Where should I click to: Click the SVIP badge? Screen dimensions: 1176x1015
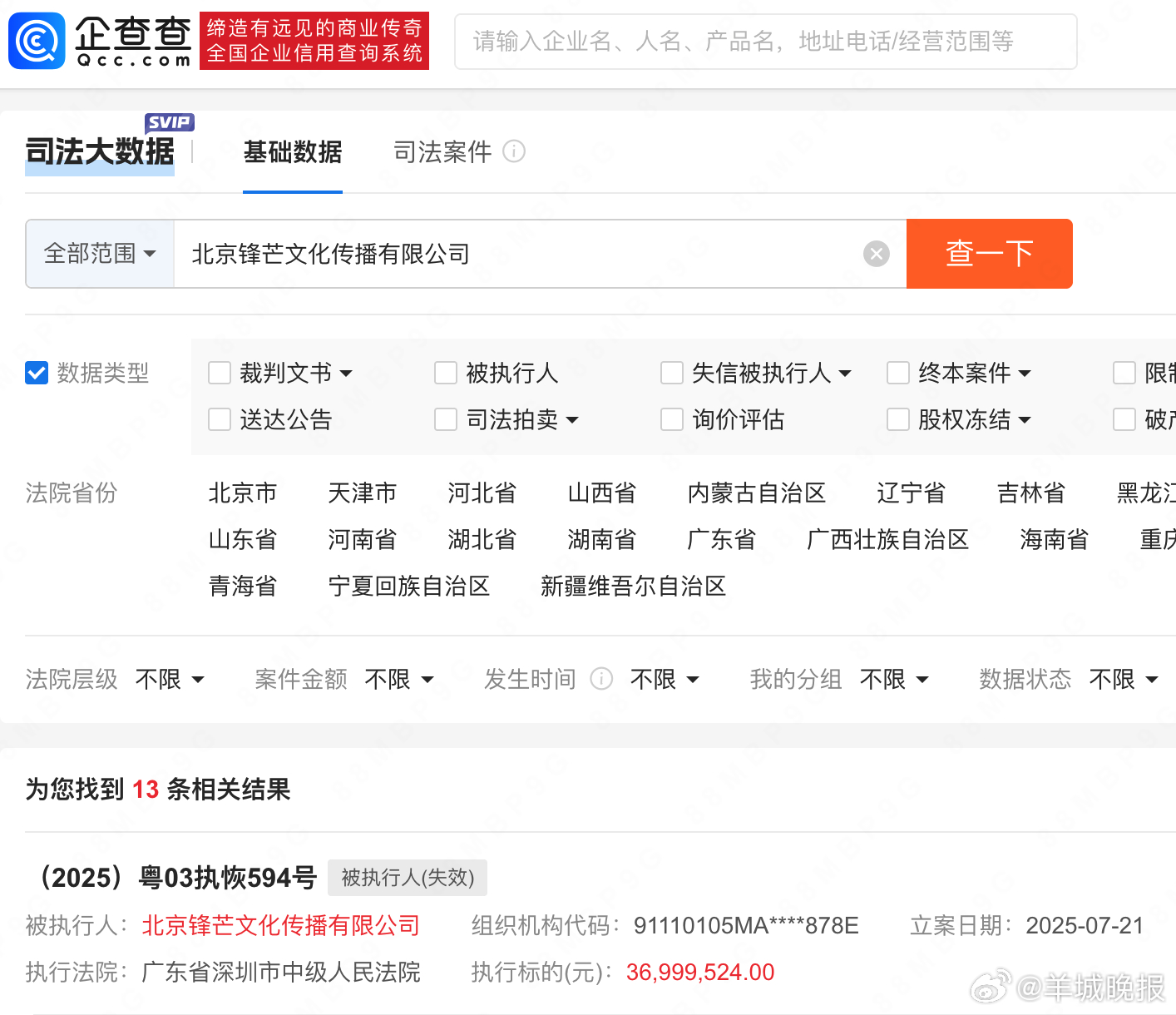[x=169, y=122]
